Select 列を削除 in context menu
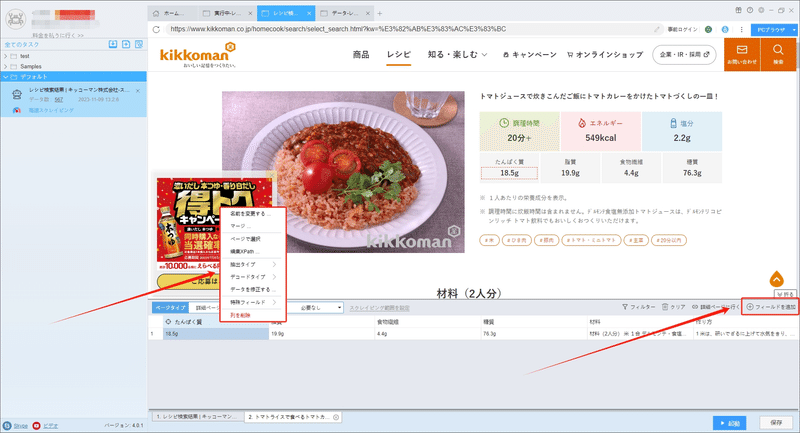This screenshot has width=800, height=433. pyautogui.click(x=240, y=315)
